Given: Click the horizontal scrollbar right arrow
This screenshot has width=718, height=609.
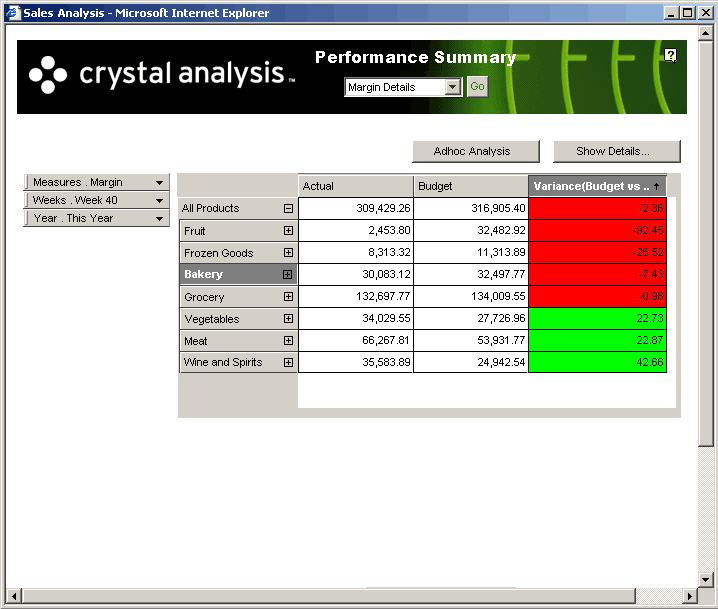Looking at the screenshot, I should (x=690, y=596).
